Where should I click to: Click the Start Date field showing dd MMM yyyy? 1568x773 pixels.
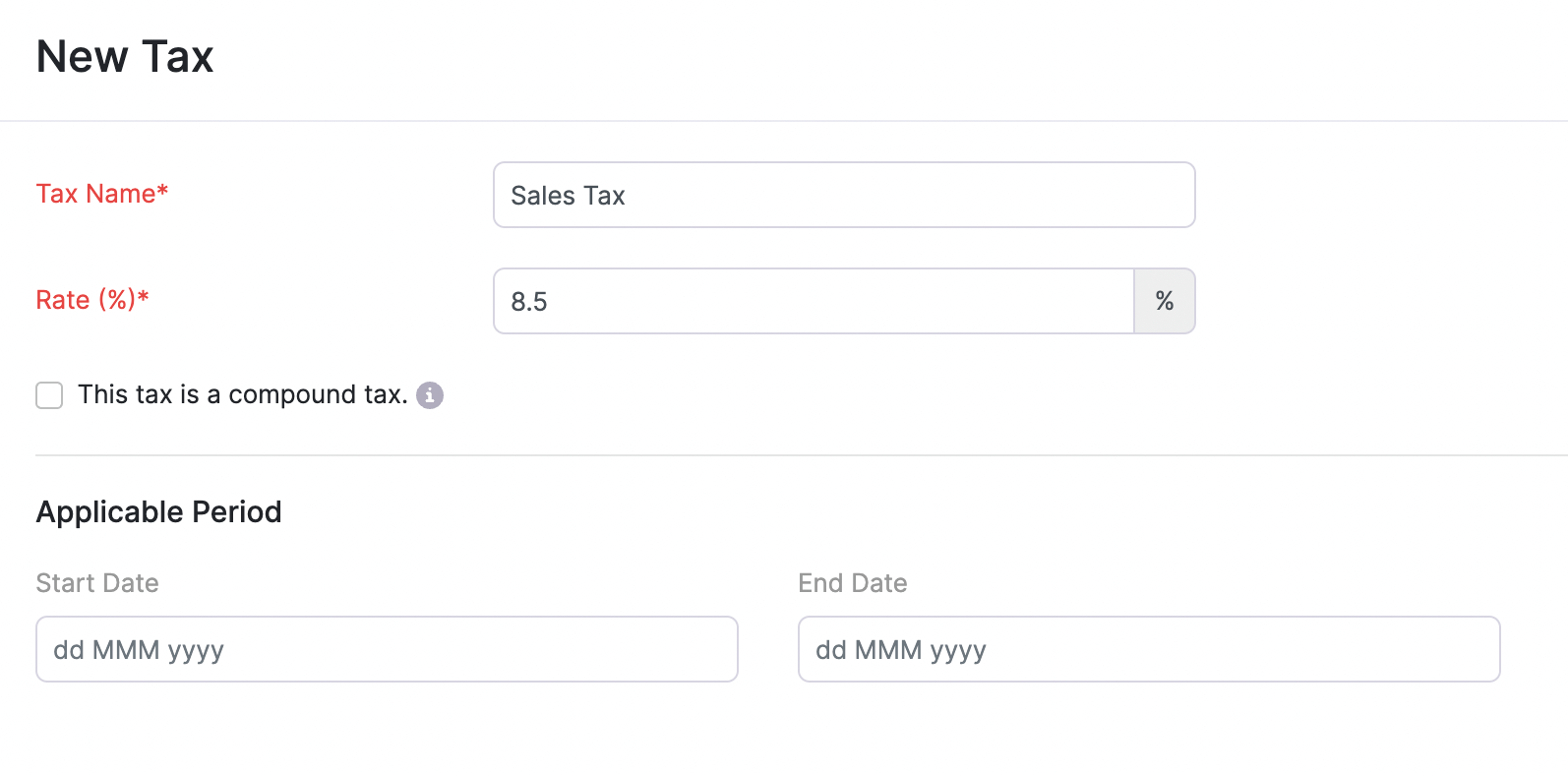(x=387, y=649)
